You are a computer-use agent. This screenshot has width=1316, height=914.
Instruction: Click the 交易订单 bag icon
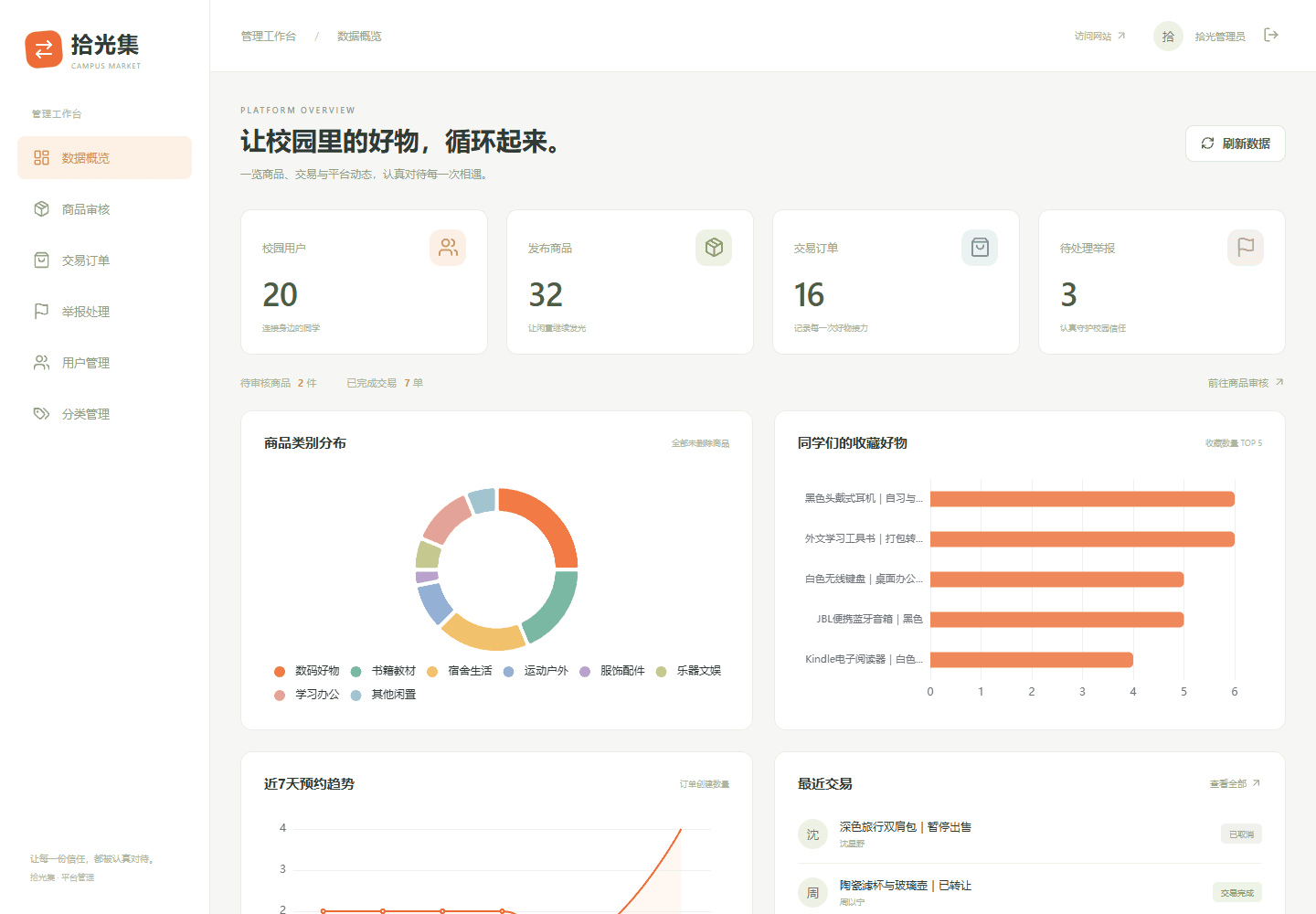[x=41, y=260]
